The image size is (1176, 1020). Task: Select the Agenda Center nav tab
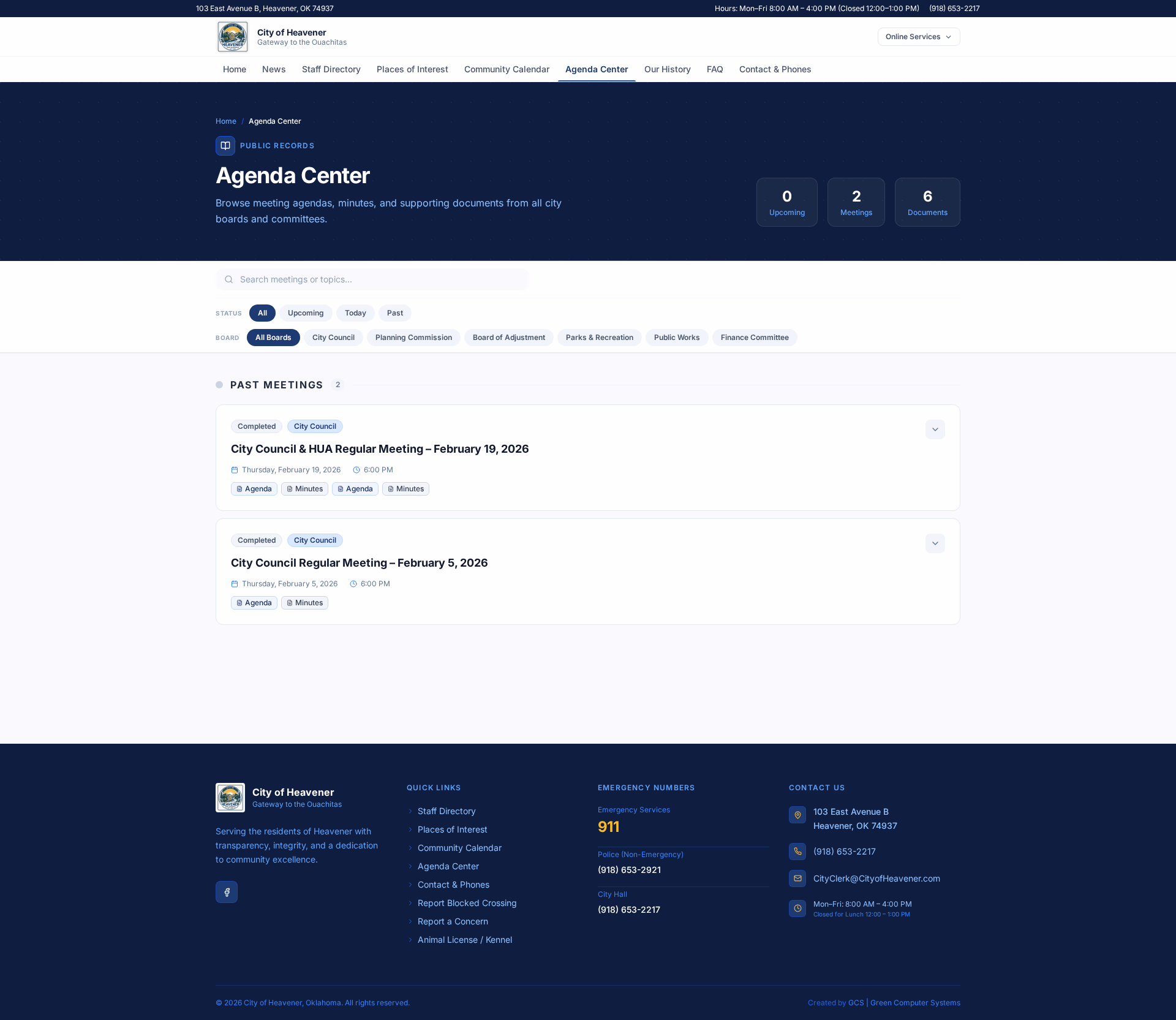pyautogui.click(x=597, y=69)
